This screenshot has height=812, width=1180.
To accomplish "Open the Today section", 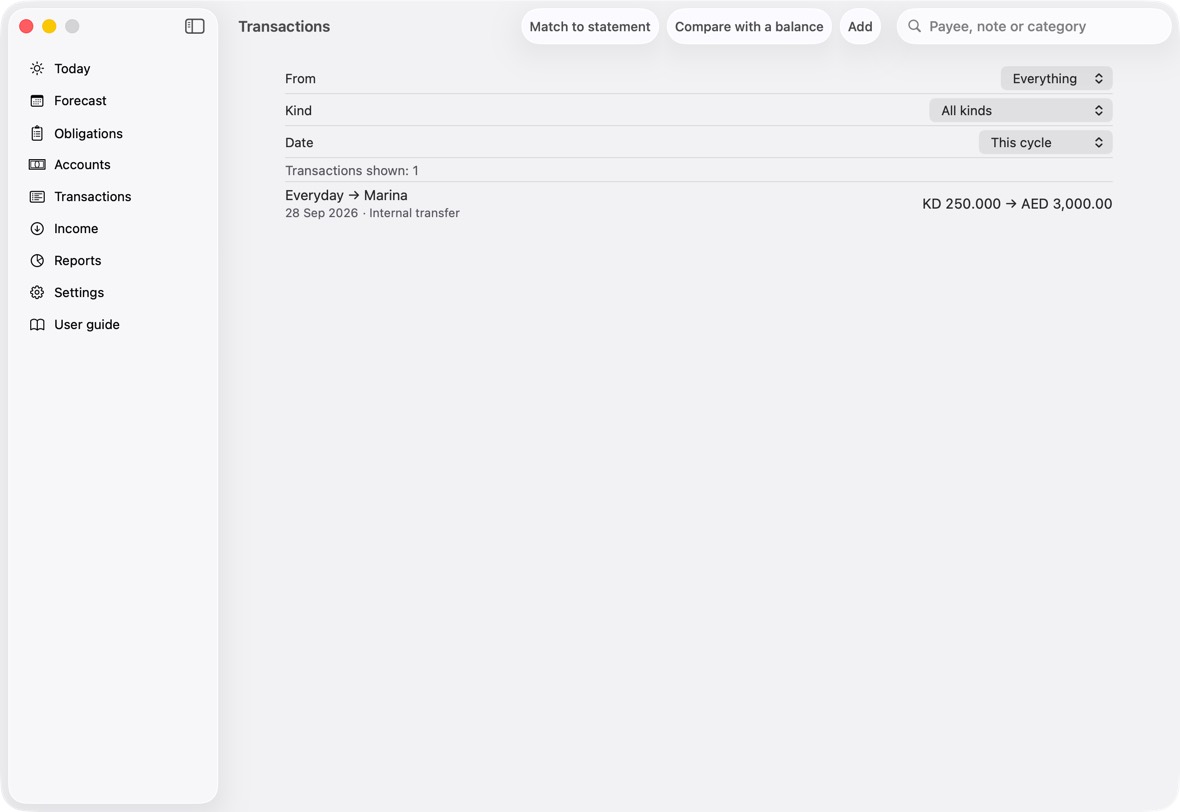I will 72,68.
